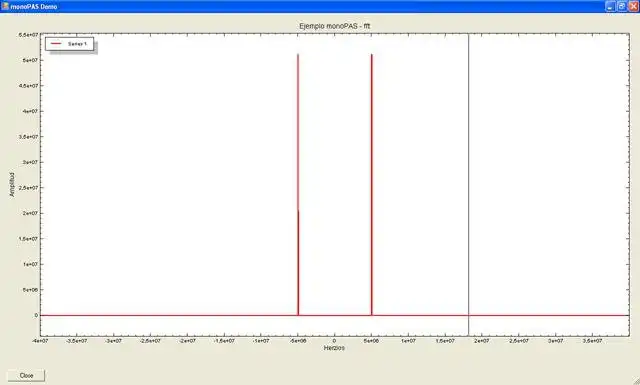This screenshot has width=640, height=385.
Task: Click the red spike at -5e+06 Hz
Action: pyautogui.click(x=298, y=185)
